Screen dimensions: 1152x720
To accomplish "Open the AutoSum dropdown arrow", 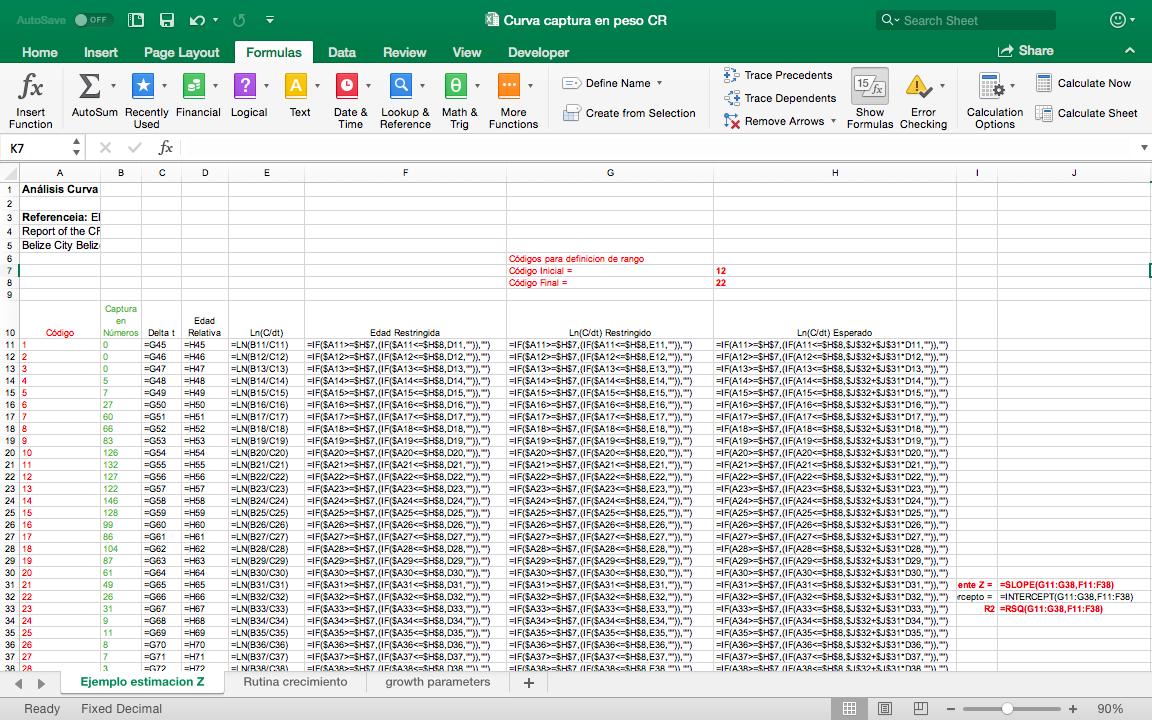I will click(113, 86).
